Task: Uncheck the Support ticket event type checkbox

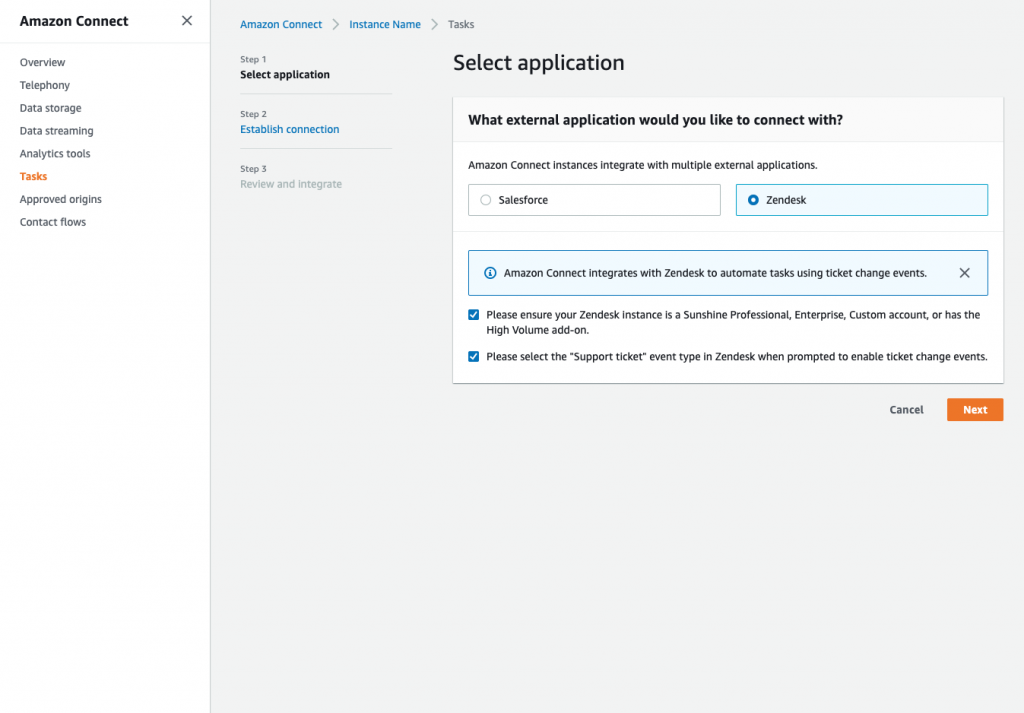Action: pos(473,356)
